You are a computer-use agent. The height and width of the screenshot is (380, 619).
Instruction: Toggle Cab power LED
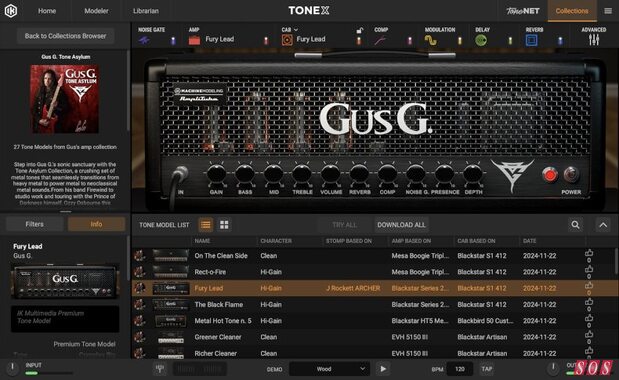tap(359, 40)
